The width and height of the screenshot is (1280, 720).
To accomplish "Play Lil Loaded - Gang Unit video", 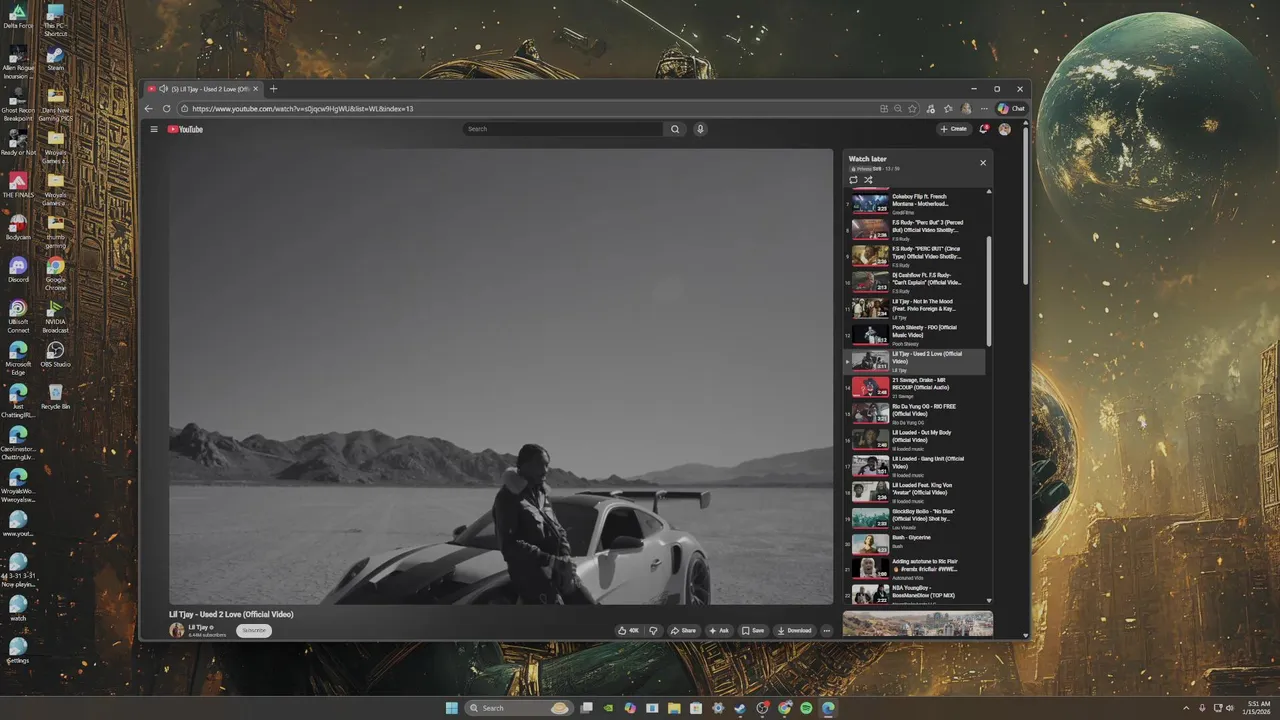I will coord(915,466).
